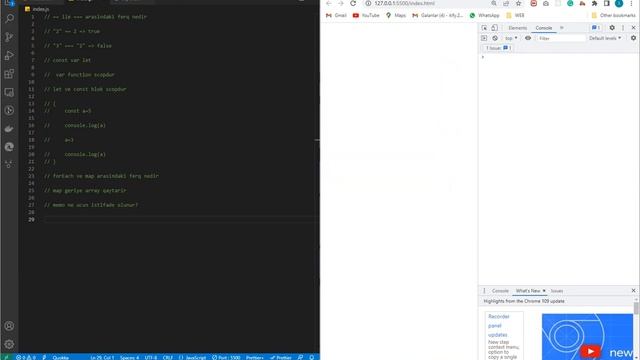Open the Recorder panel updates link

point(498,326)
